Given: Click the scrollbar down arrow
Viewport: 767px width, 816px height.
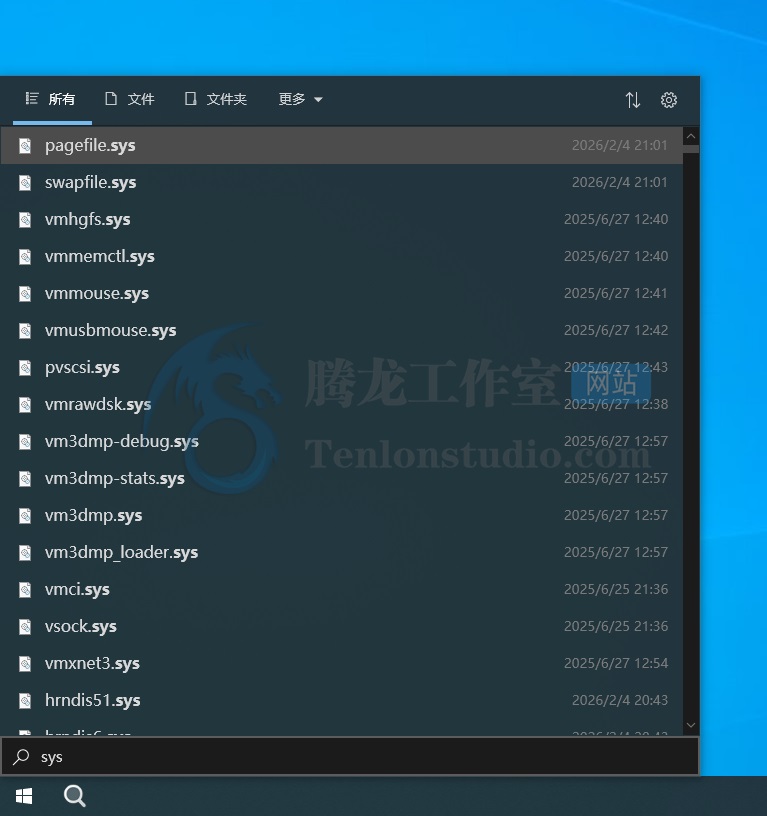Looking at the screenshot, I should pyautogui.click(x=691, y=725).
